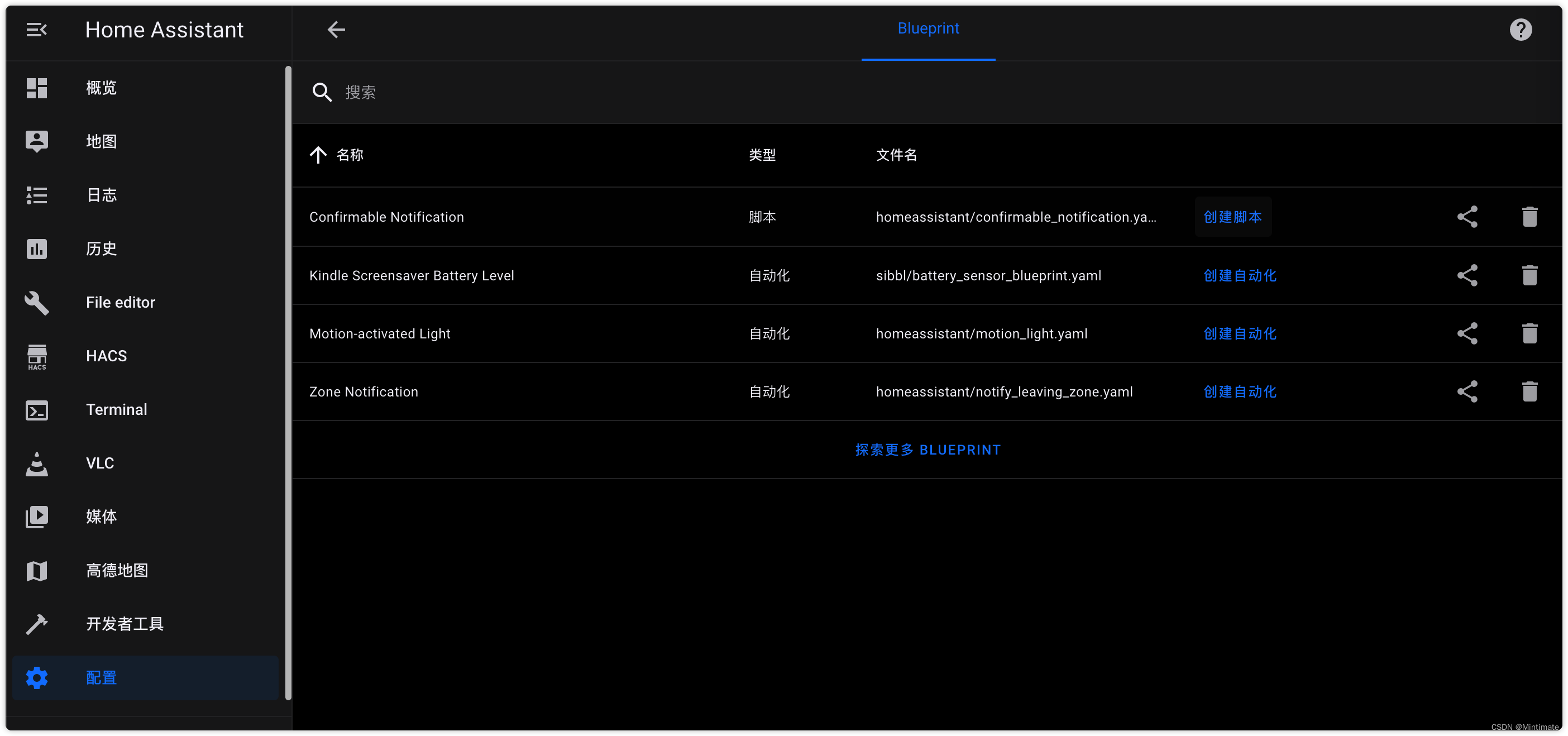Click 脚本 type of Confirmable Notification
1568x736 pixels.
(x=762, y=217)
